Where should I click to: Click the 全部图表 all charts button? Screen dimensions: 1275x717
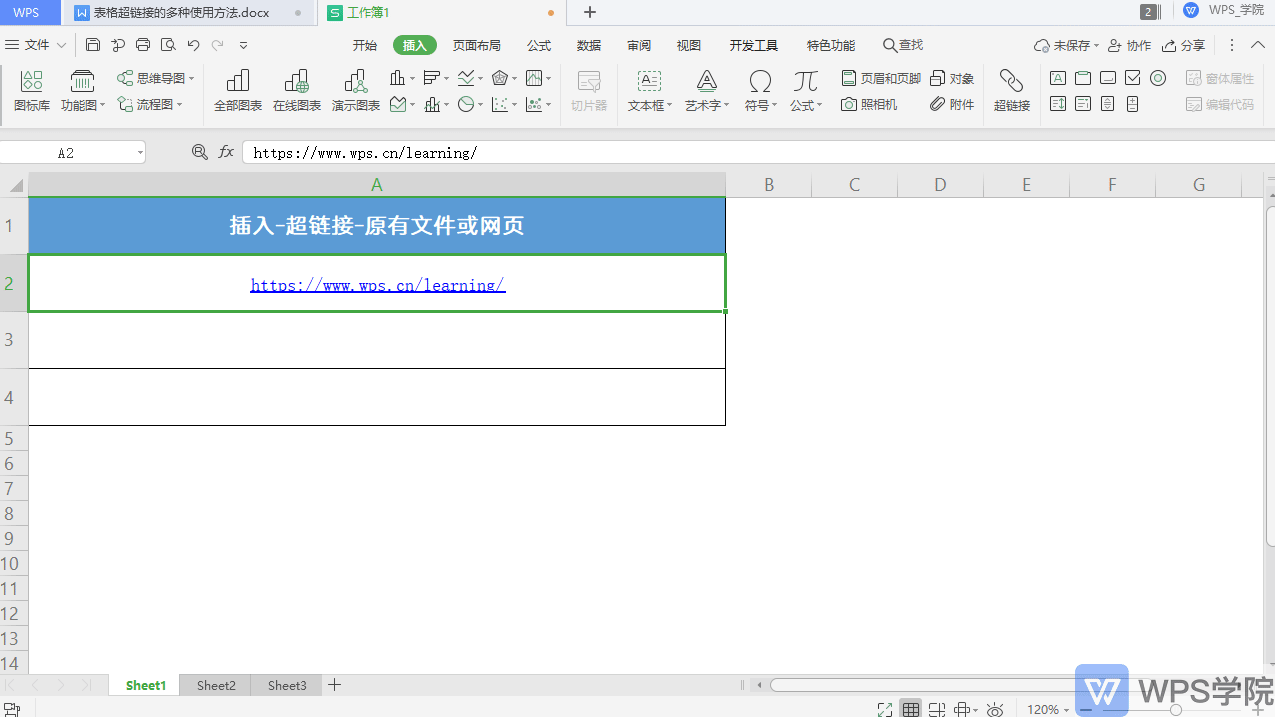click(238, 90)
